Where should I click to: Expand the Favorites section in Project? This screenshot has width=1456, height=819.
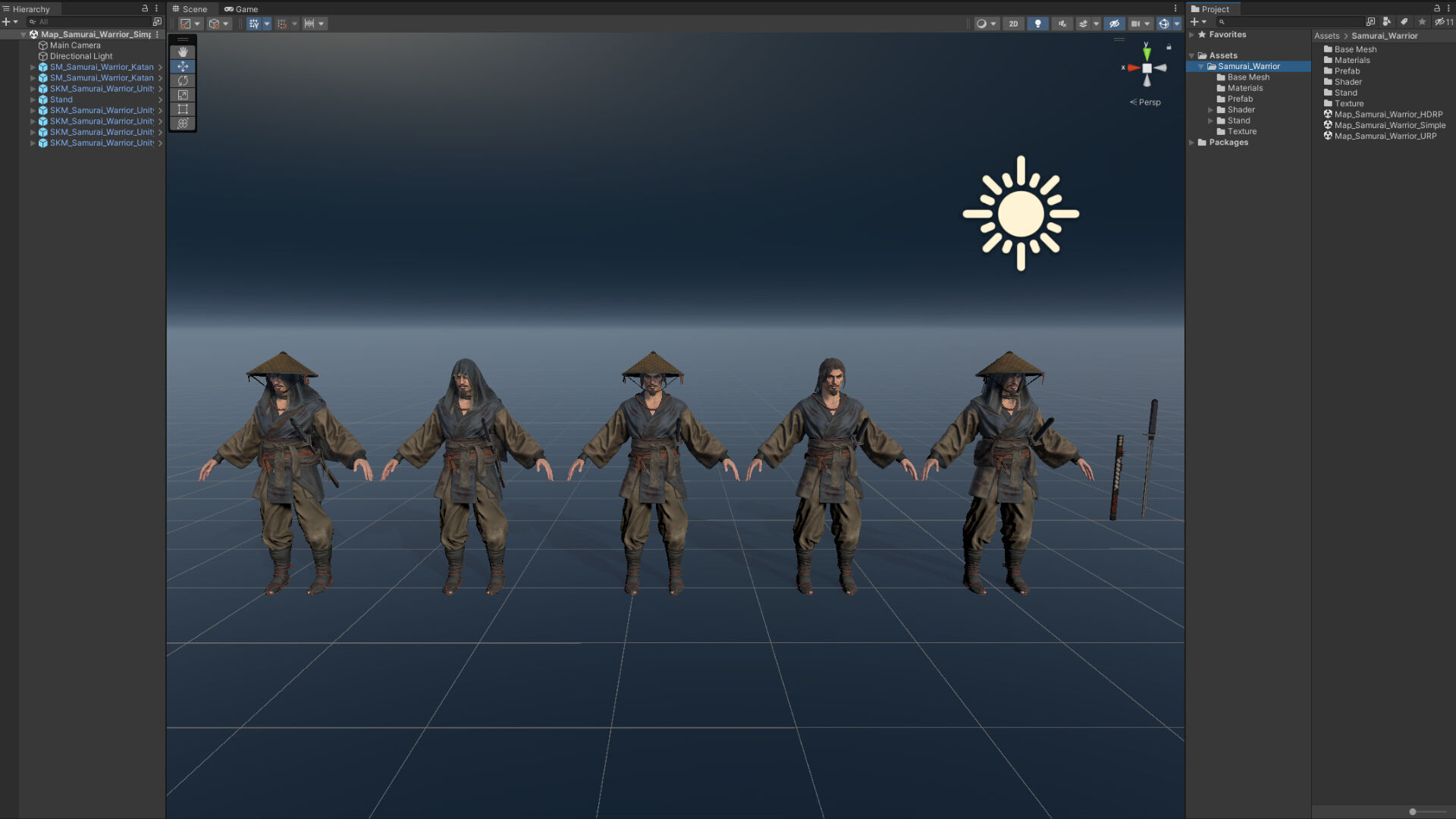coord(1192,35)
